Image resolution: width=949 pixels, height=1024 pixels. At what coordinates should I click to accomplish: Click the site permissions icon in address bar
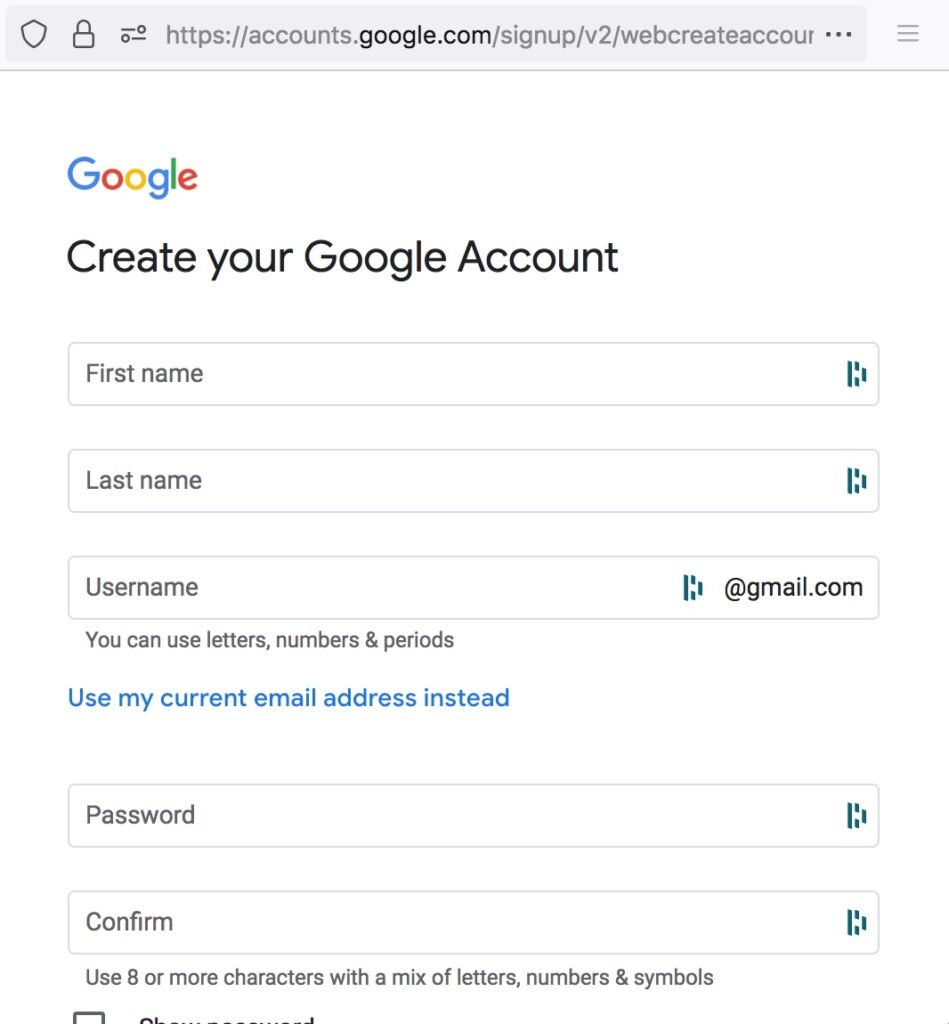(133, 35)
